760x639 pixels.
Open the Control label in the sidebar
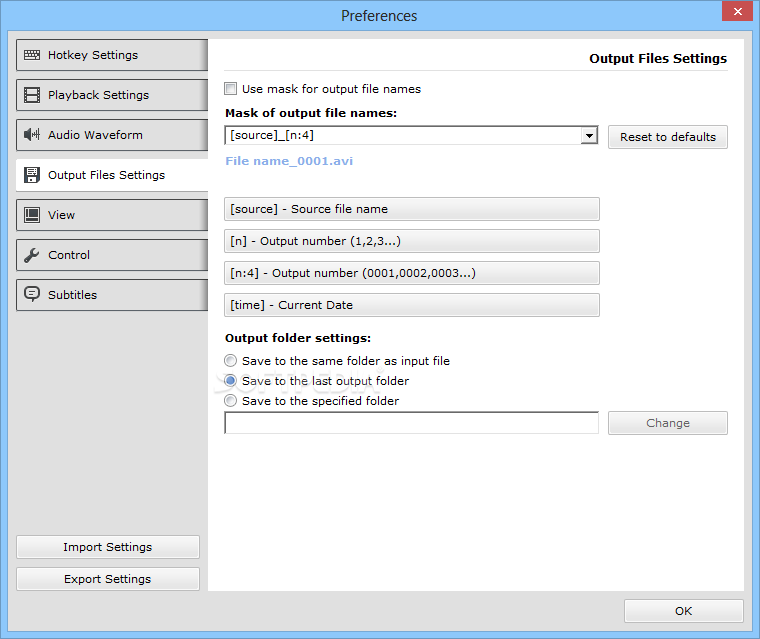(x=69, y=255)
